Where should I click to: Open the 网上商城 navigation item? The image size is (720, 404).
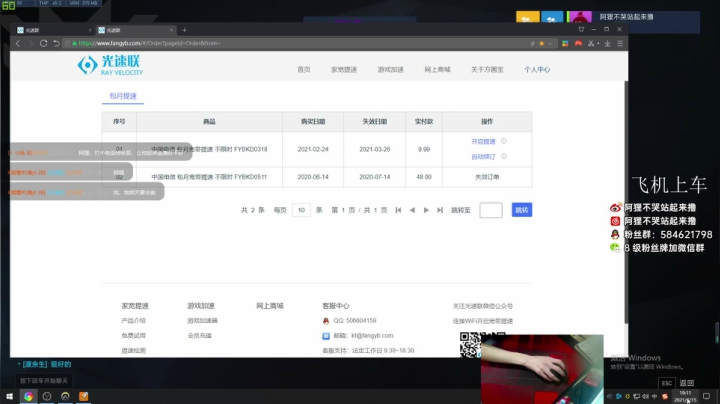[x=437, y=70]
